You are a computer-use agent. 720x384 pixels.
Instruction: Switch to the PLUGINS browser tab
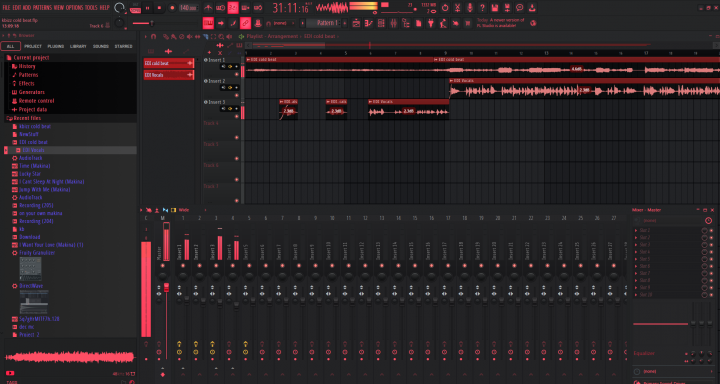coord(56,46)
